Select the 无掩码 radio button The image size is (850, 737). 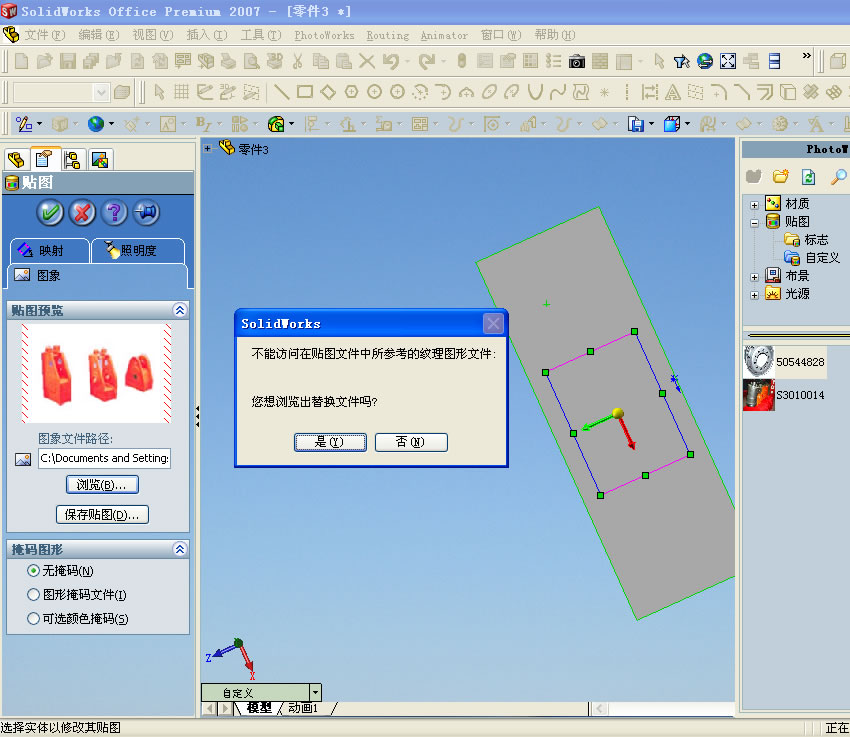tap(33, 571)
